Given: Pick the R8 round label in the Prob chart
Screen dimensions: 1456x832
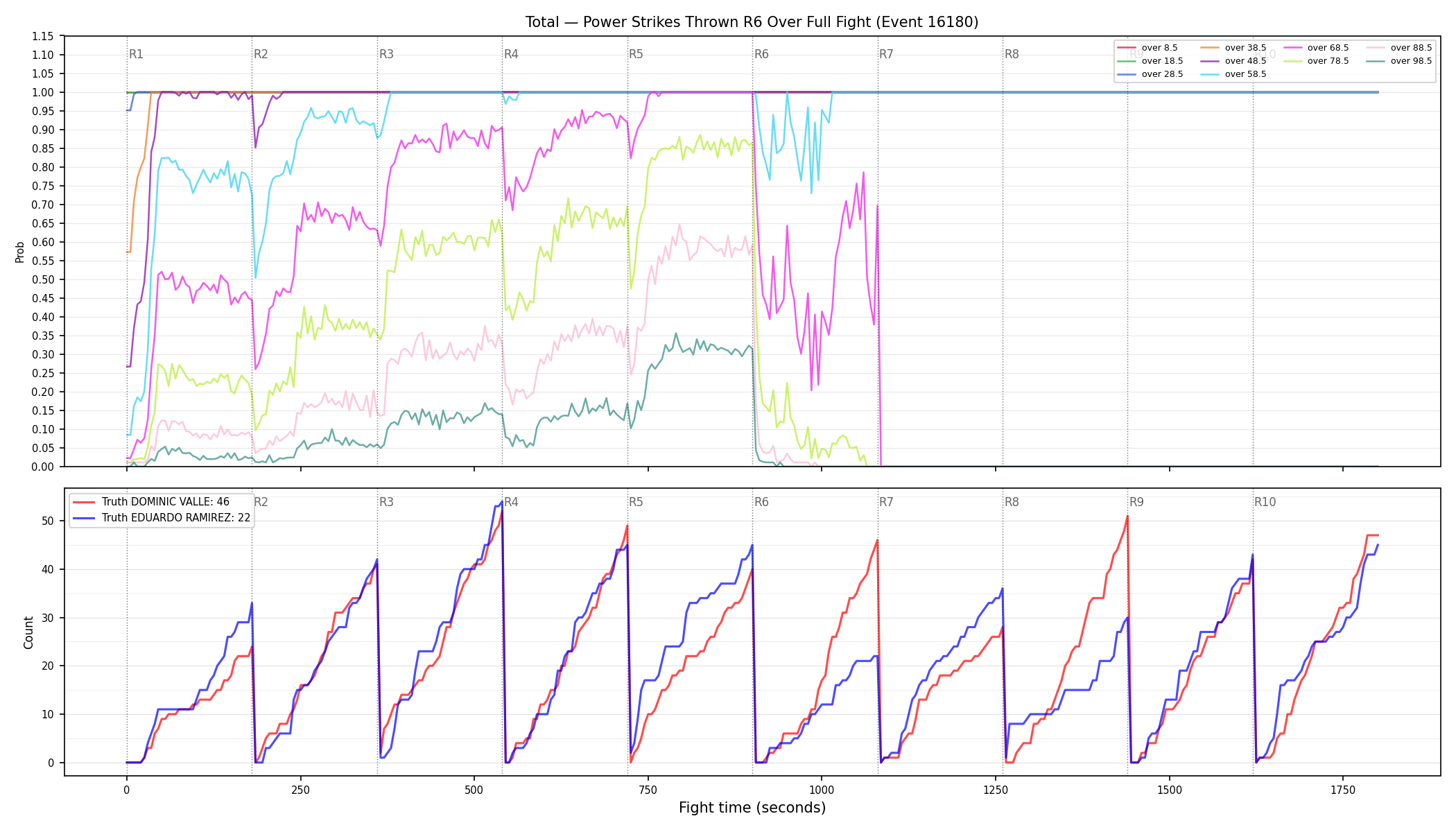Looking at the screenshot, I should tap(1012, 54).
